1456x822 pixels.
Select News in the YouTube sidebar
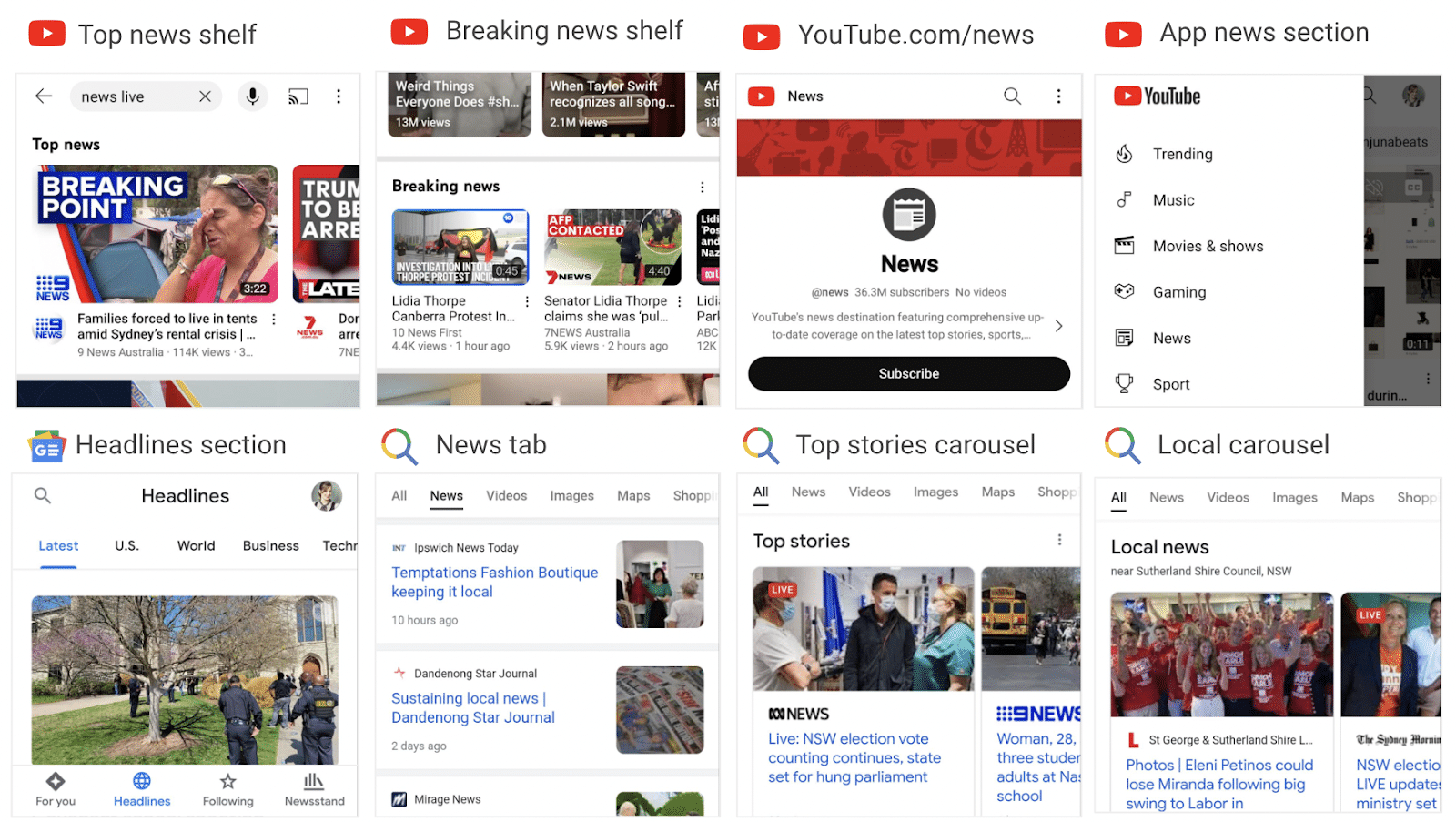pos(1171,339)
